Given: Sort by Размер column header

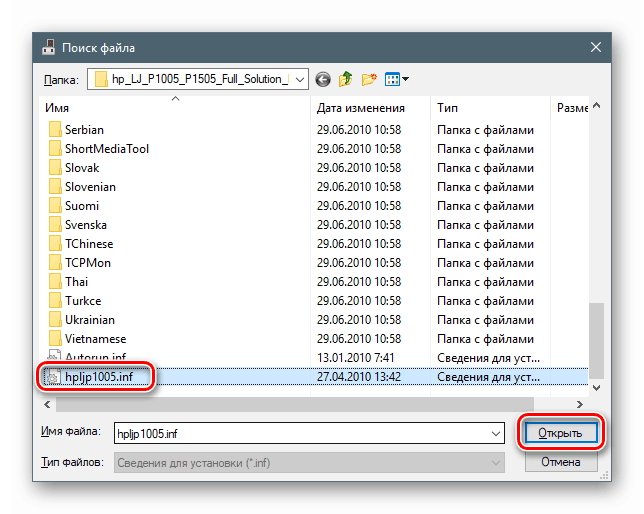Looking at the screenshot, I should (x=570, y=108).
